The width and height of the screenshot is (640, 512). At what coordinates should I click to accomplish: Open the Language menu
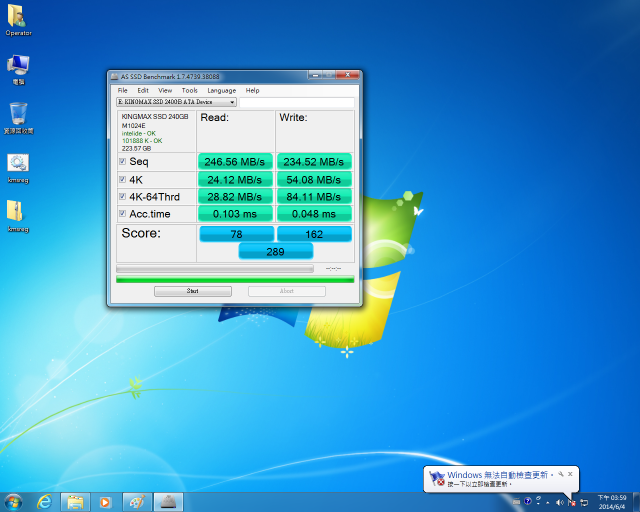point(222,90)
